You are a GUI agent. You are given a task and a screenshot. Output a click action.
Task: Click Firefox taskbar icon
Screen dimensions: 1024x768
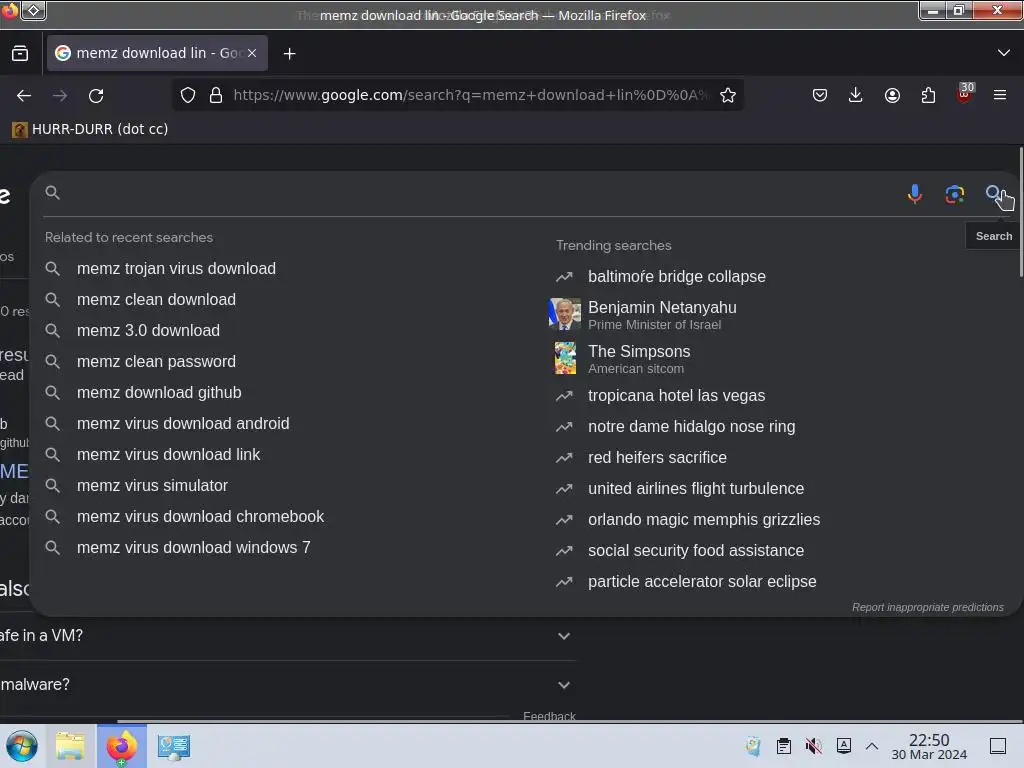click(x=122, y=746)
